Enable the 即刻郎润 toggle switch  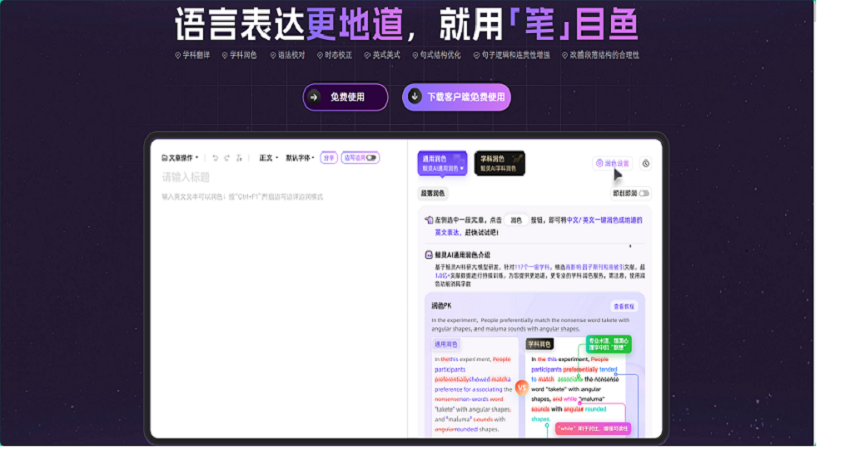(x=643, y=193)
